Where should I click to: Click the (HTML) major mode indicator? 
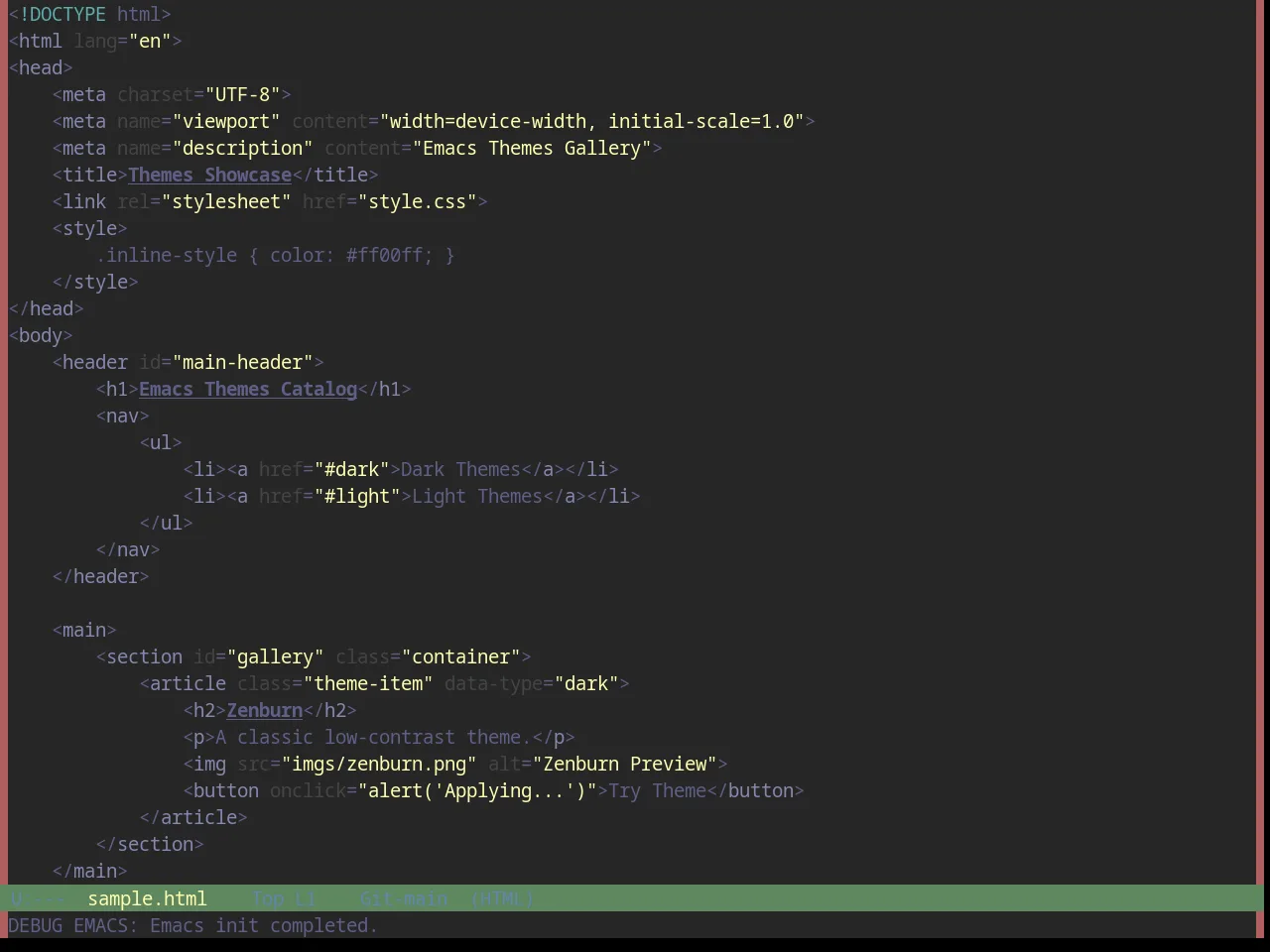point(502,898)
